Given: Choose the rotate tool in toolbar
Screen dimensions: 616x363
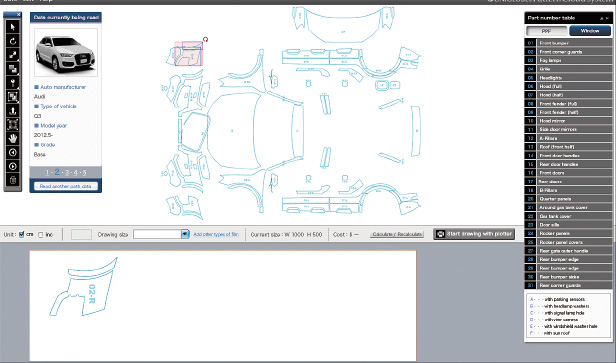Looking at the screenshot, I should (13, 41).
